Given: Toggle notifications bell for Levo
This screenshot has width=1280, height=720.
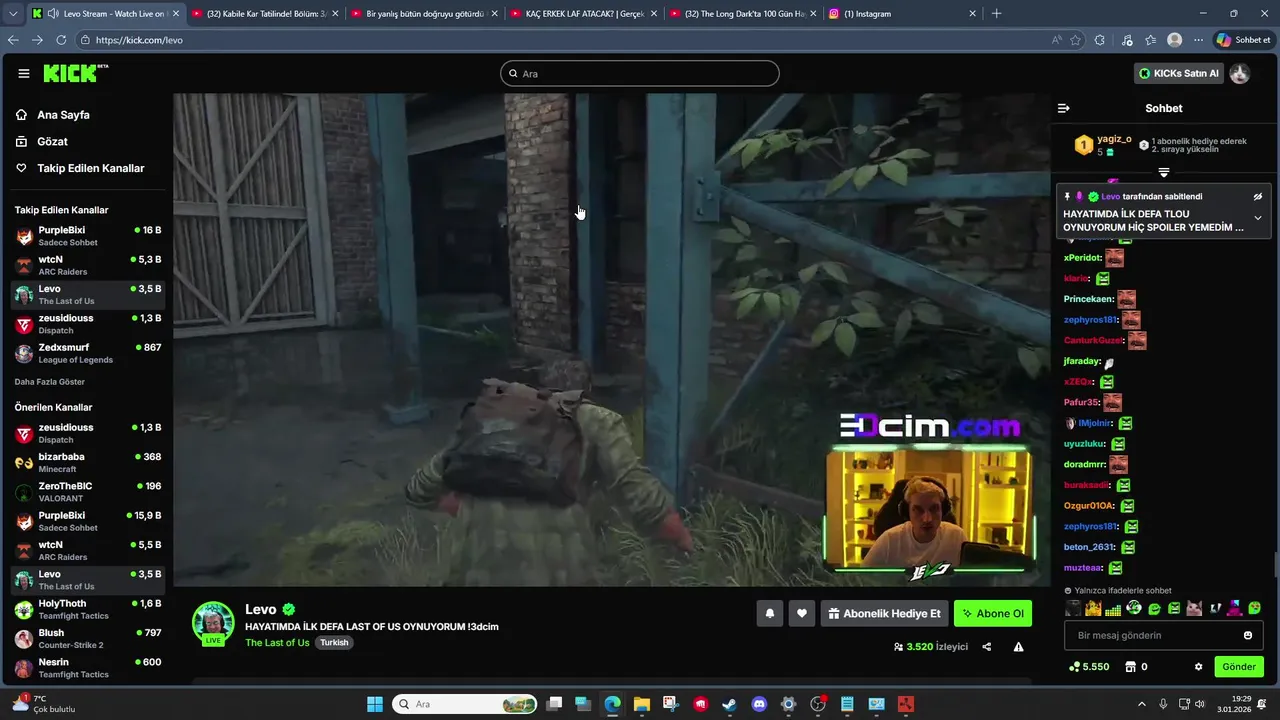Looking at the screenshot, I should click(769, 614).
